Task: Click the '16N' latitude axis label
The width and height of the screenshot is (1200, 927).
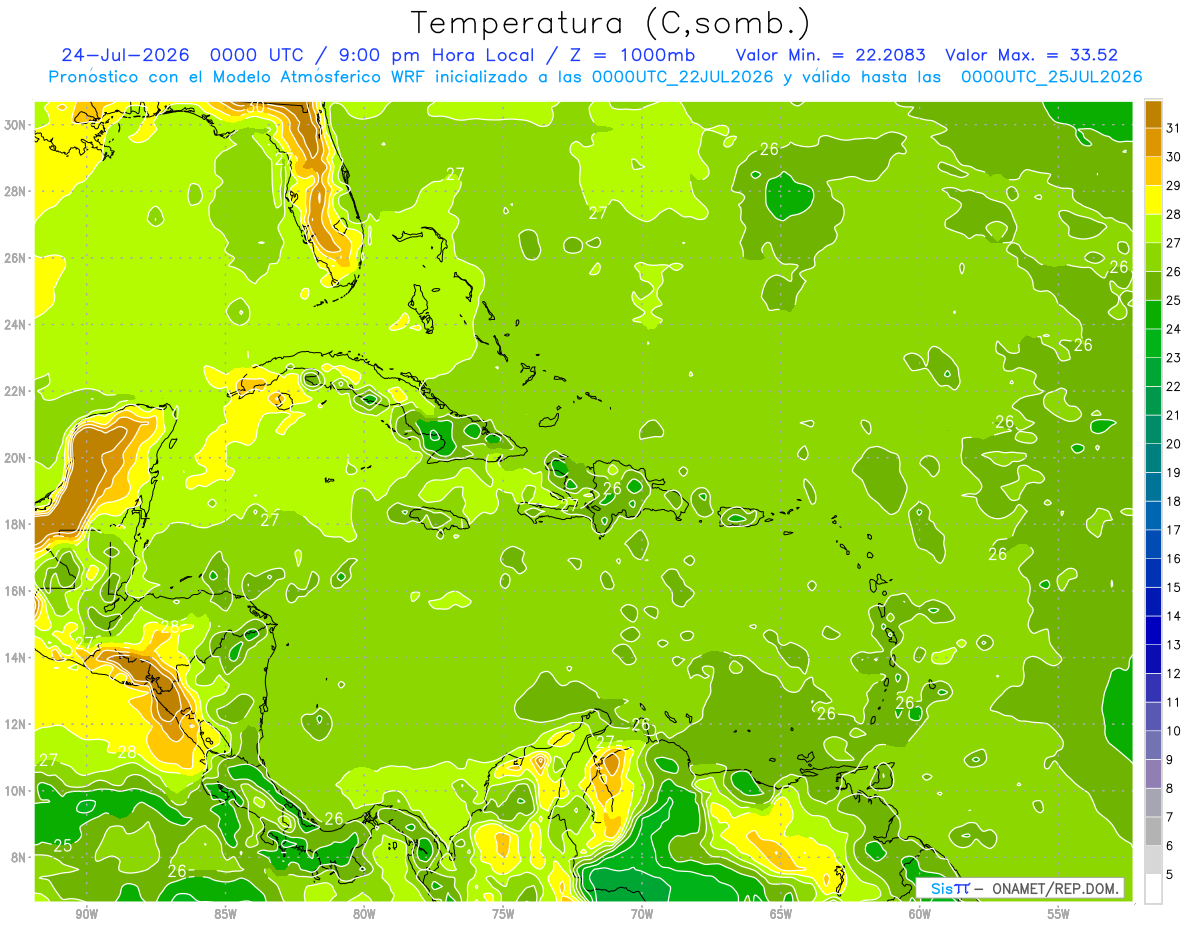Action: (x=14, y=591)
